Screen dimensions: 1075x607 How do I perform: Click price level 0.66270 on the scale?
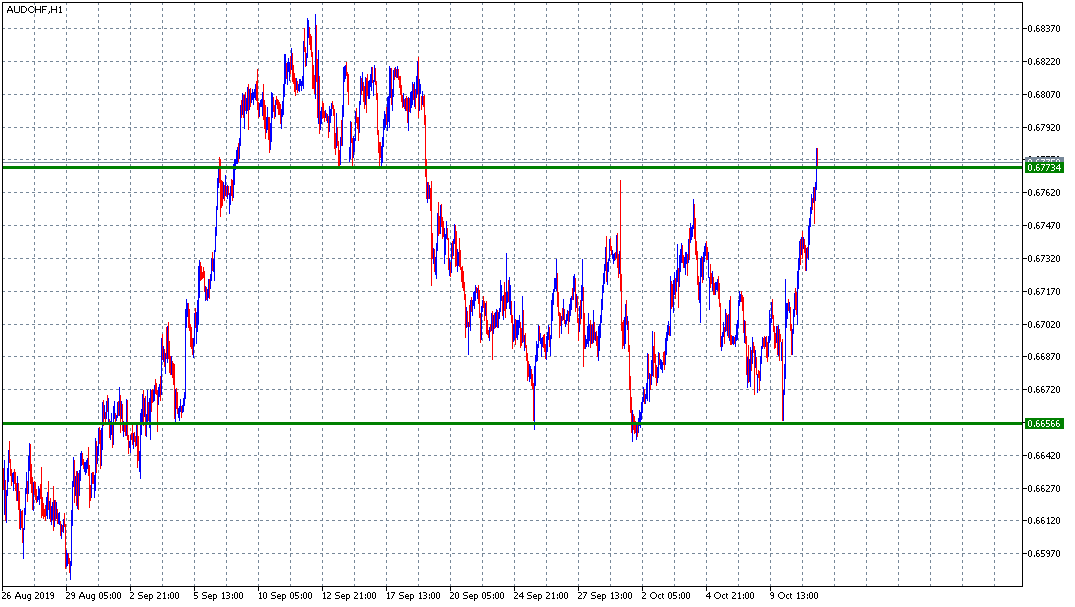(x=1044, y=488)
